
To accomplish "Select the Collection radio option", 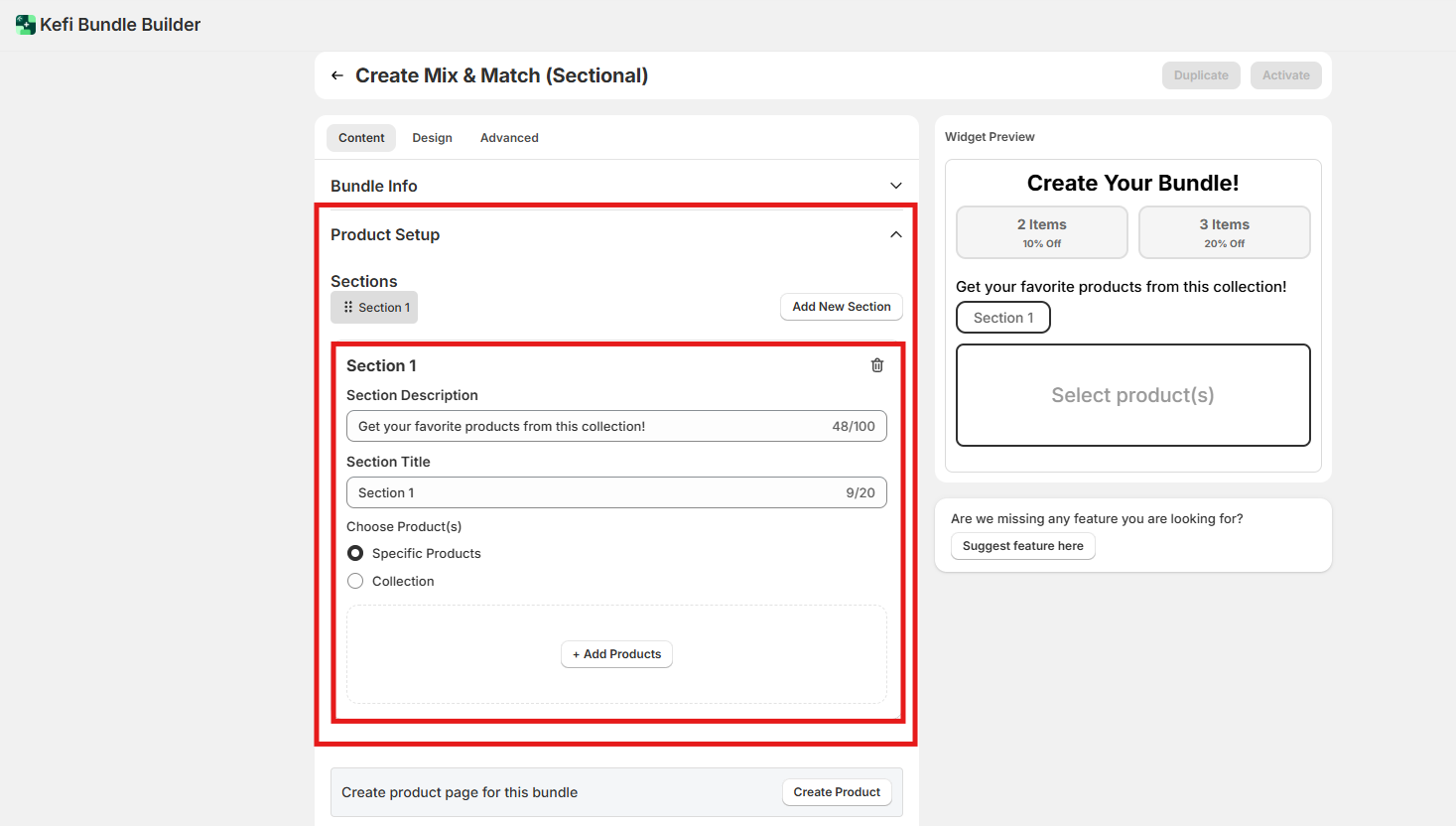I will click(355, 581).
